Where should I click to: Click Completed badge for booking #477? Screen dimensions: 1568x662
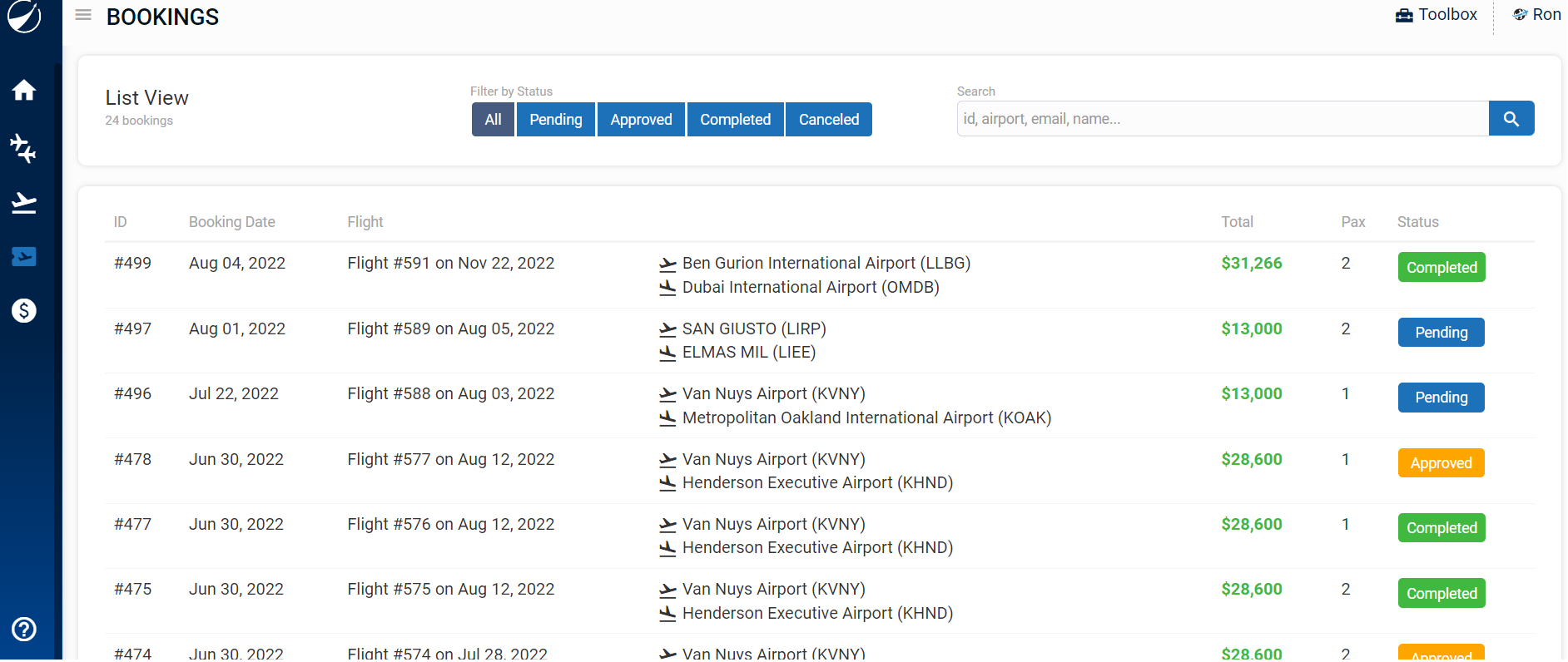1441,528
